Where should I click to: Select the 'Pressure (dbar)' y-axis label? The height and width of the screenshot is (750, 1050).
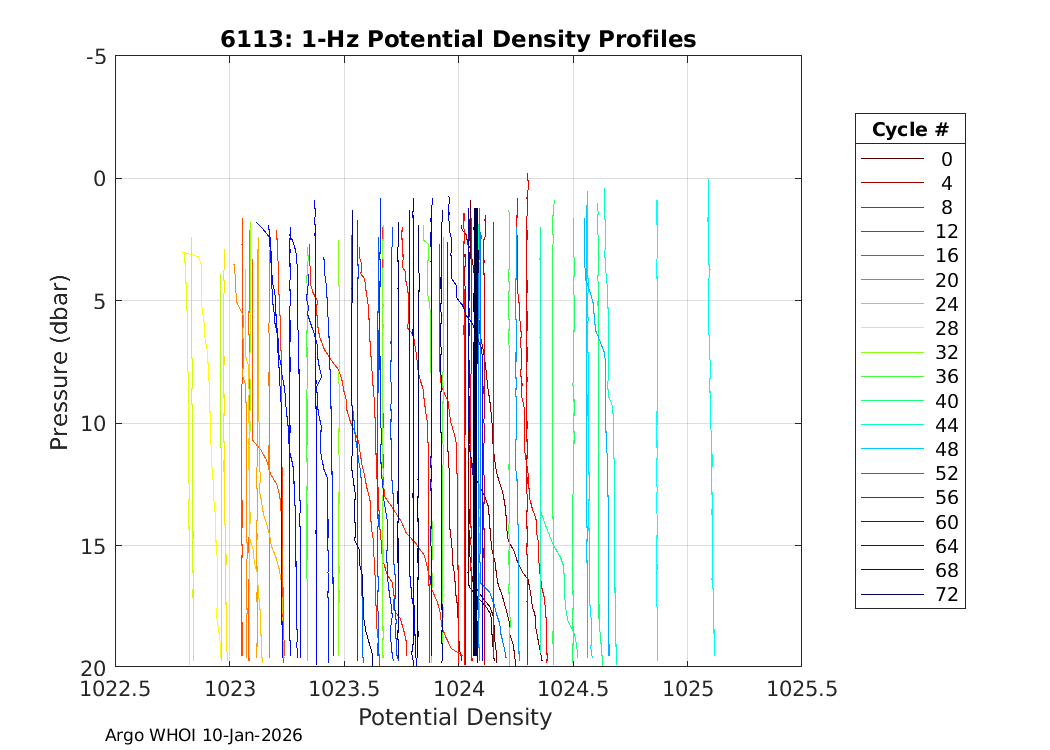(x=60, y=362)
